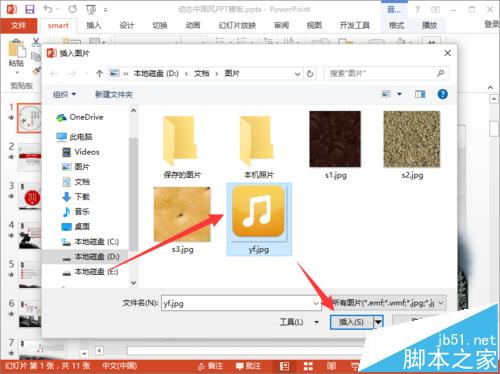Viewport: 500px width, 374px height.
Task: Select 文档 in navigation pane
Action: pos(76,182)
